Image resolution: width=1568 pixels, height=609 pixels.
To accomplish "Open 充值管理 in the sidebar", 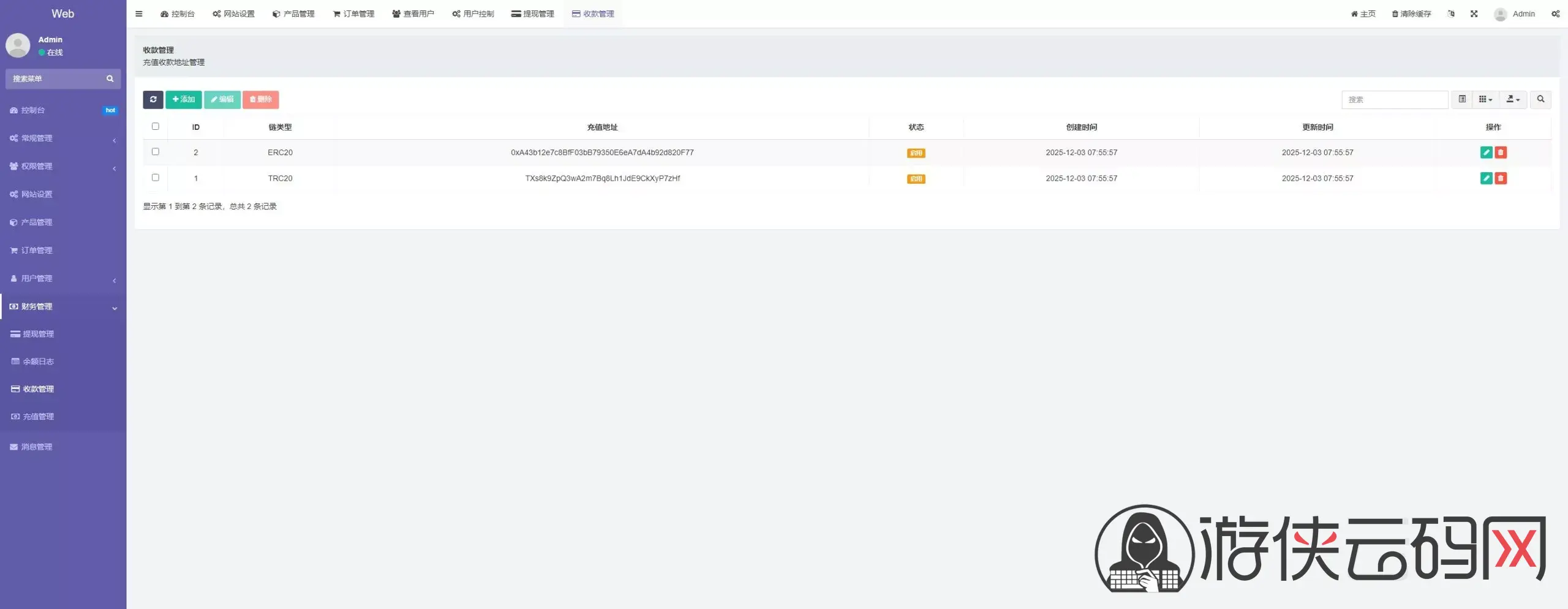I will click(x=38, y=417).
